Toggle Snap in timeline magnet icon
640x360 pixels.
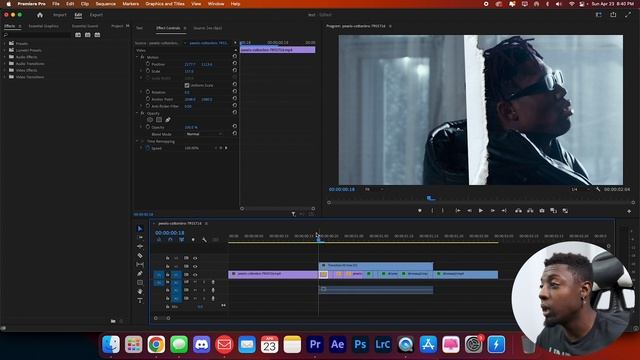(x=170, y=240)
